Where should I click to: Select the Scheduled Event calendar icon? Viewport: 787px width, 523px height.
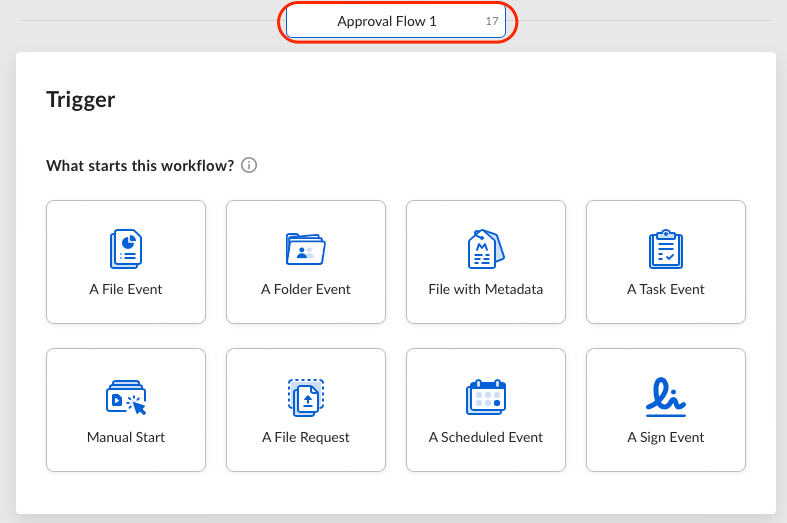pyautogui.click(x=486, y=397)
